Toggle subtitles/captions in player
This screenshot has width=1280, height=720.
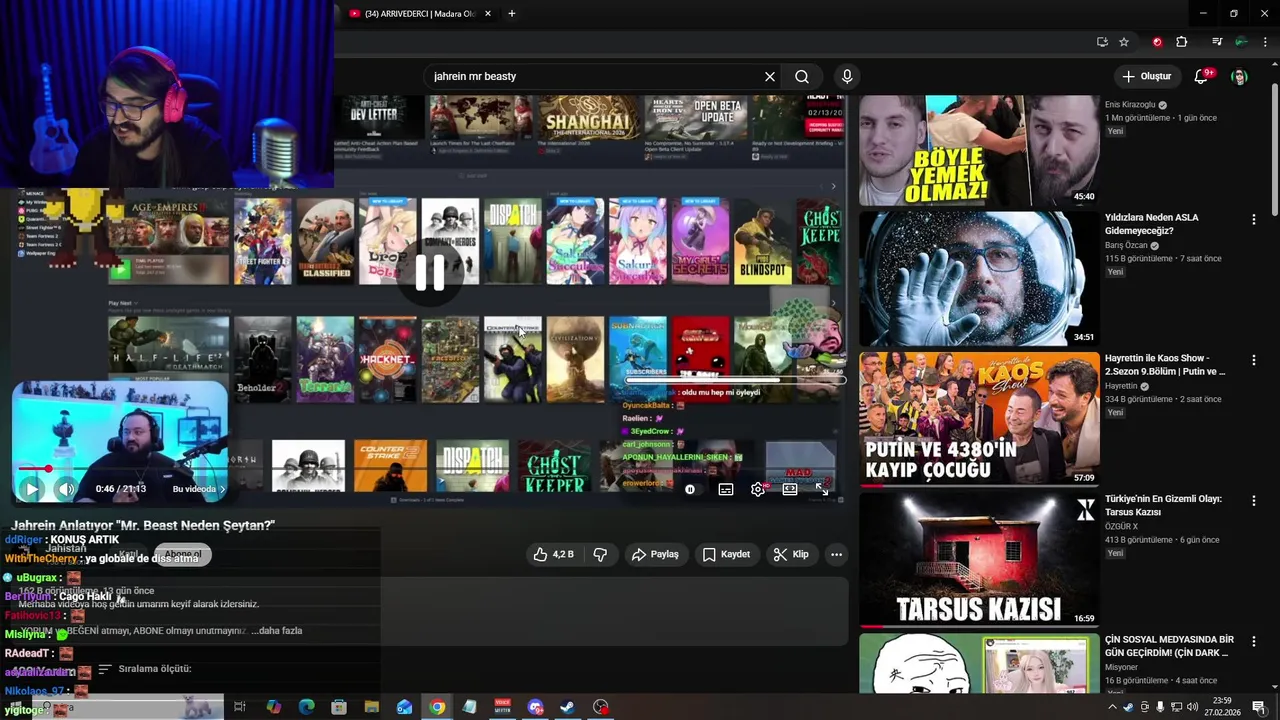click(726, 489)
